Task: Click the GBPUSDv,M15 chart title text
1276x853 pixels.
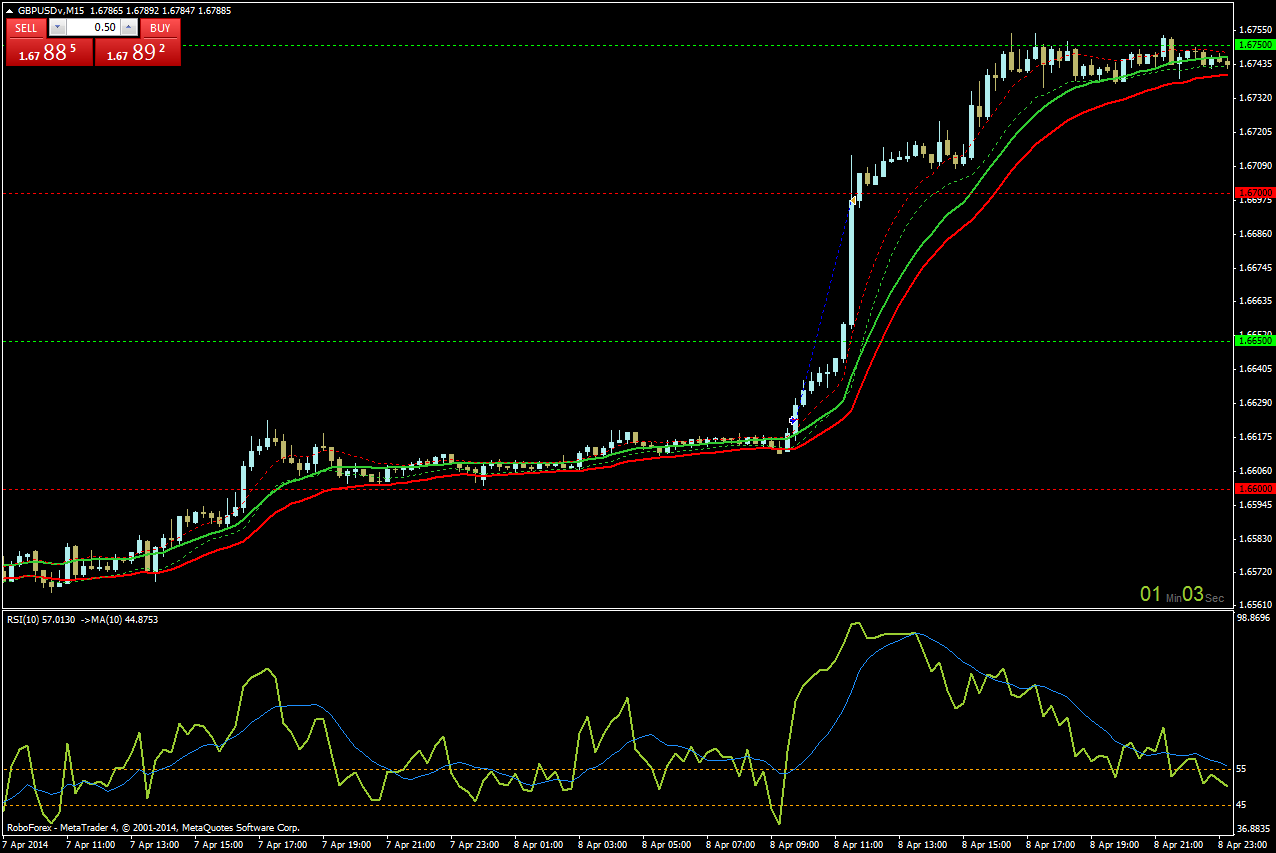Action: (51, 10)
